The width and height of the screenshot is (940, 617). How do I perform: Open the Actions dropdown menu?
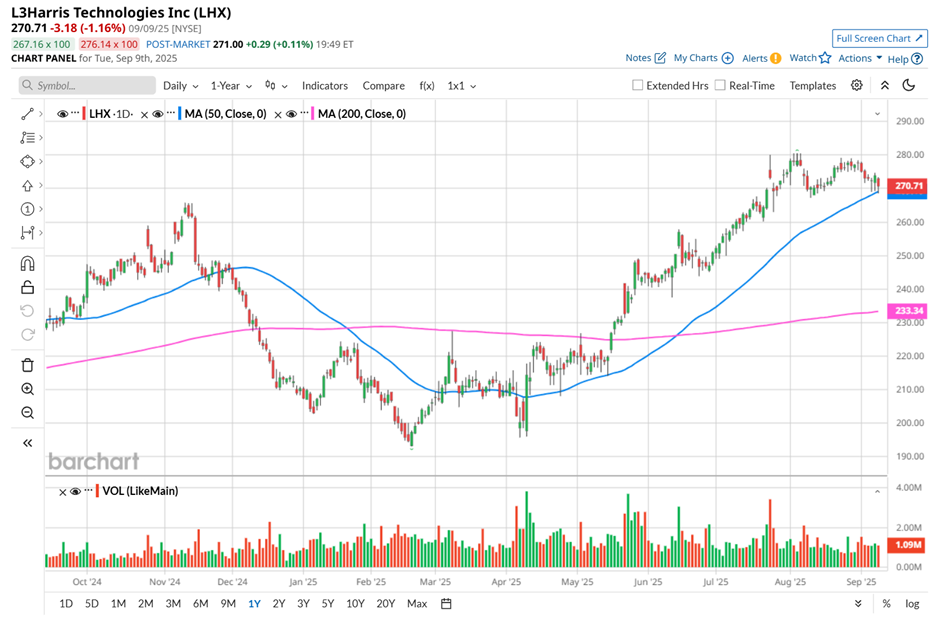coord(860,58)
